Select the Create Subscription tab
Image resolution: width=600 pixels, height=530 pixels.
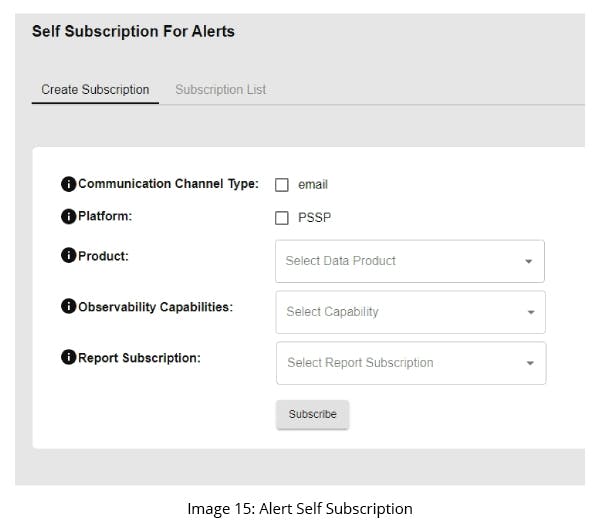tap(95, 90)
